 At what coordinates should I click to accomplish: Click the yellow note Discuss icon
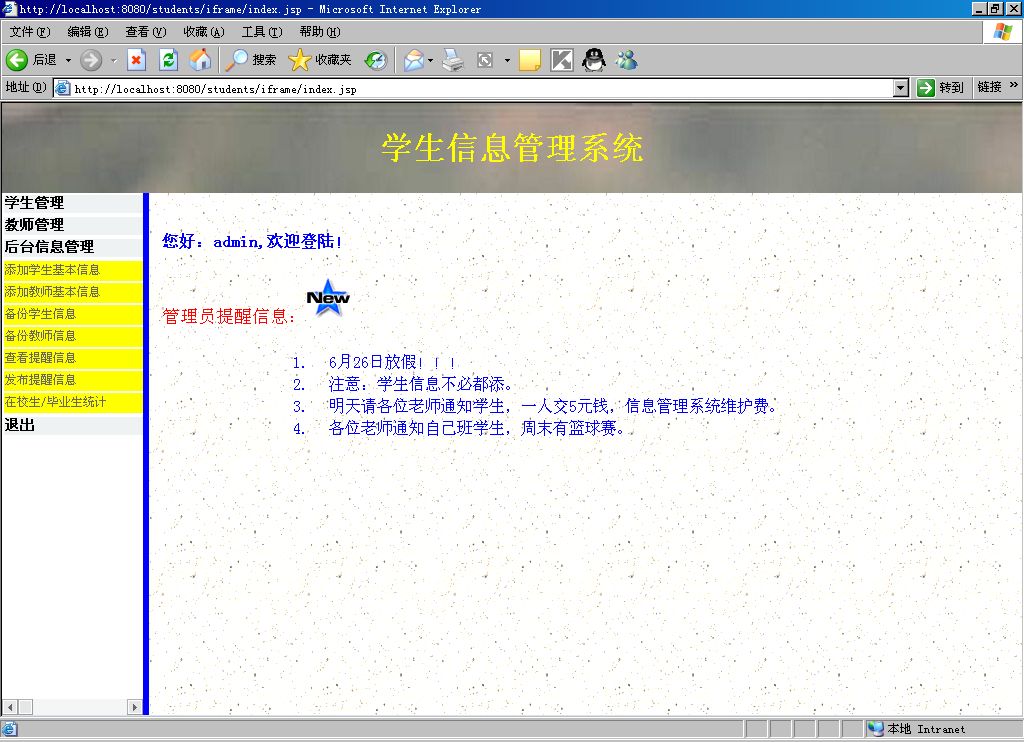point(530,60)
